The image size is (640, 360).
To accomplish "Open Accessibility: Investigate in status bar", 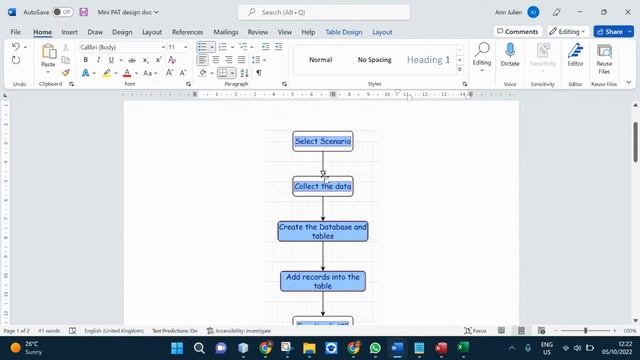I will pyautogui.click(x=239, y=331).
